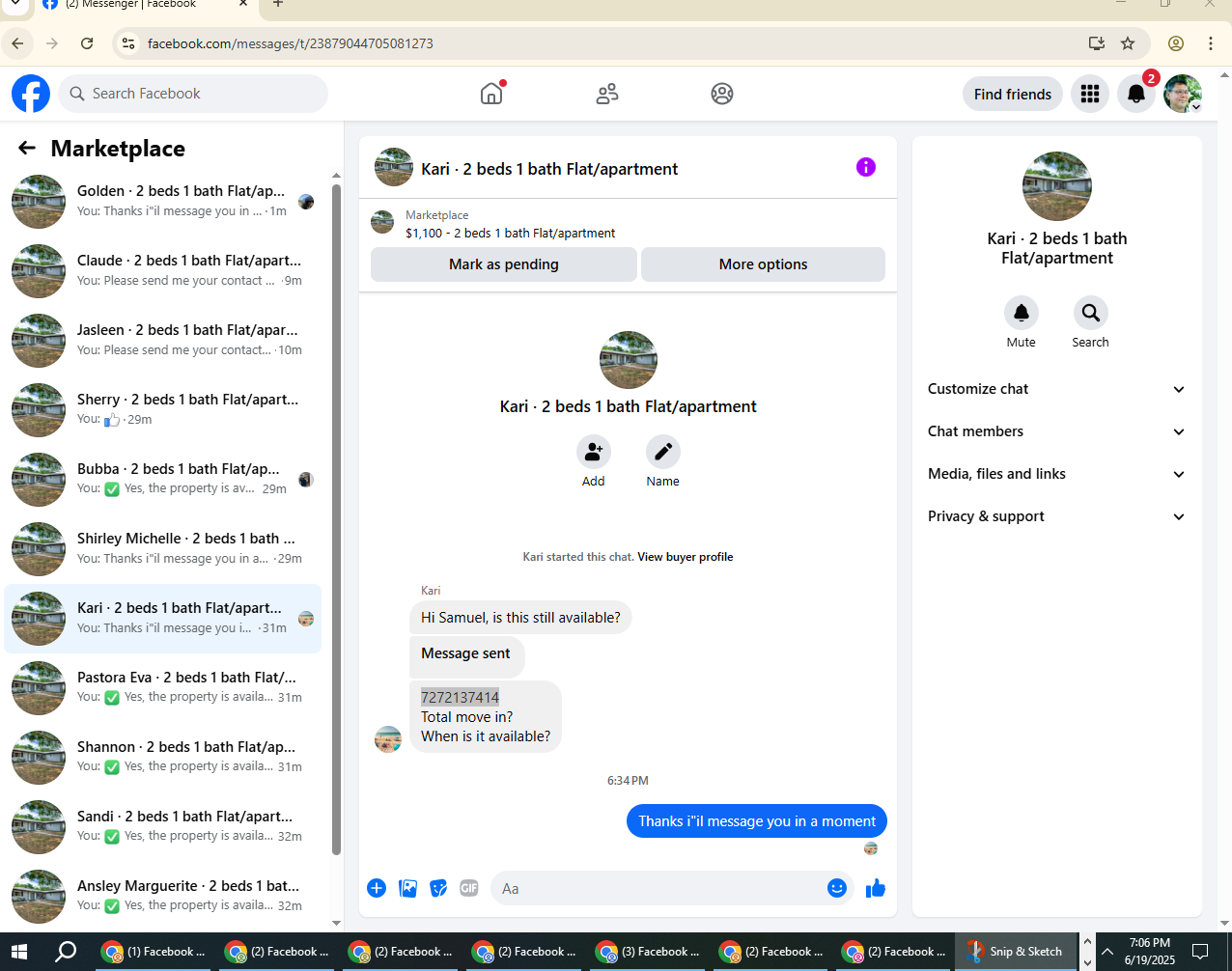Attach a photo file icon
The height and width of the screenshot is (971, 1232).
pyautogui.click(x=408, y=888)
